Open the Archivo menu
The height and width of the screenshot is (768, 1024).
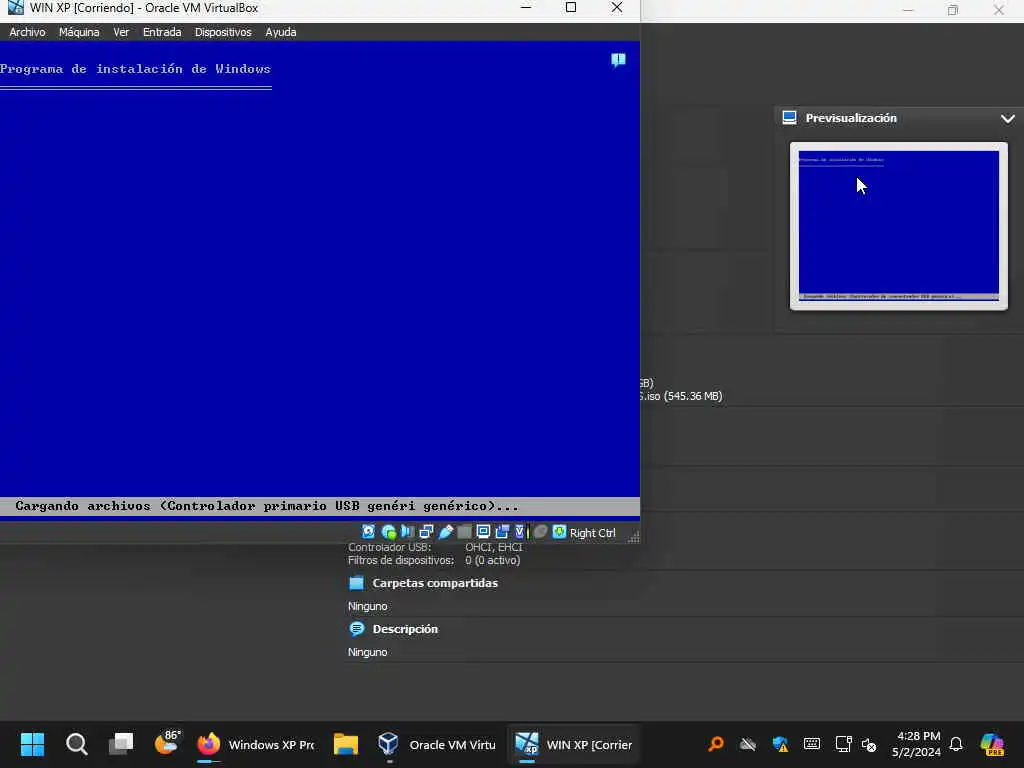pos(27,32)
